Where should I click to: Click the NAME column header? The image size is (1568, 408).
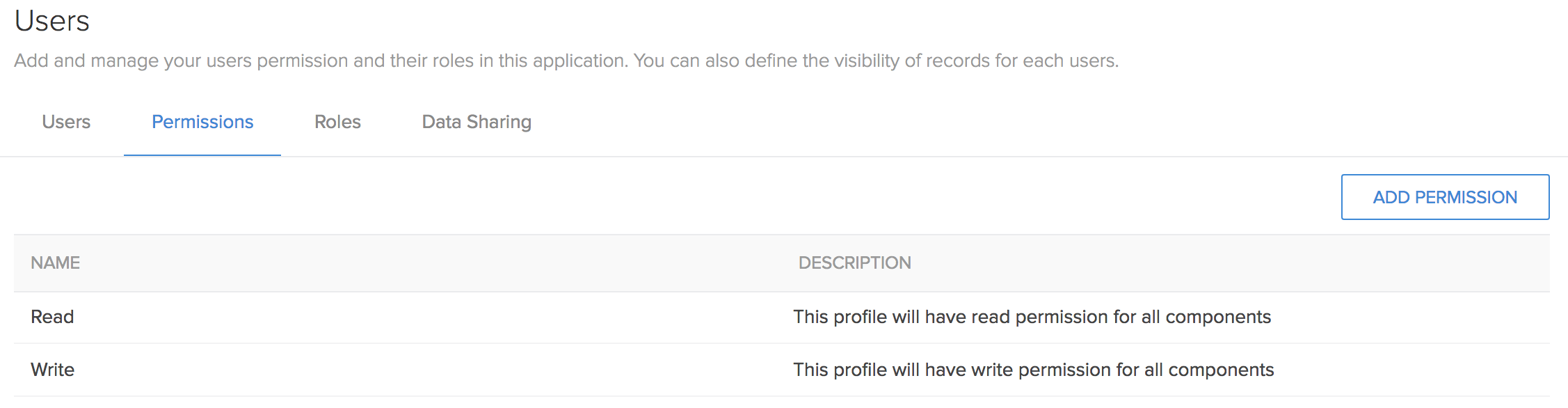[56, 262]
